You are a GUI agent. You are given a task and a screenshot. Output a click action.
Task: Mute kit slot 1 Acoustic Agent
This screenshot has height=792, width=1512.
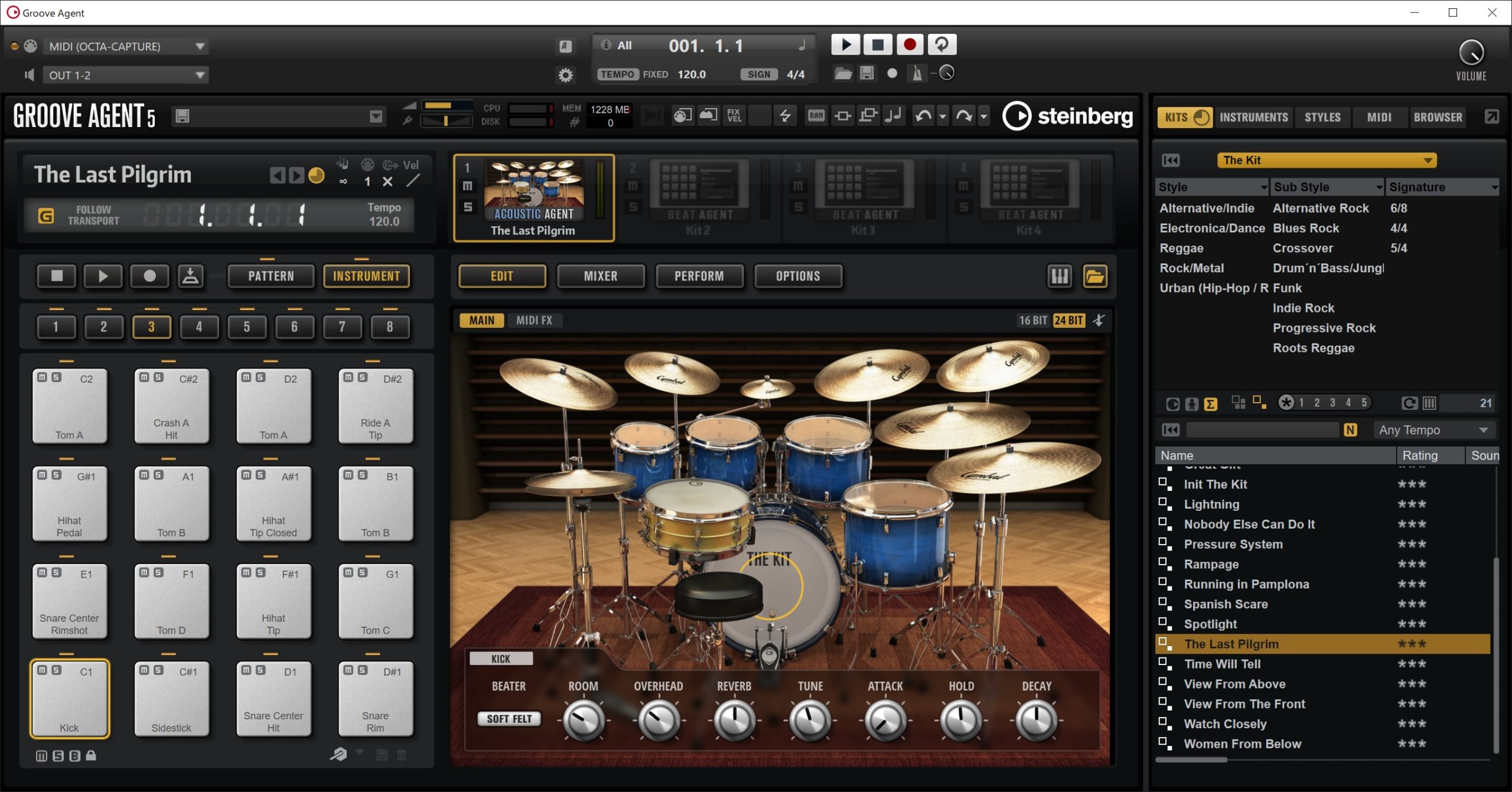pos(467,186)
